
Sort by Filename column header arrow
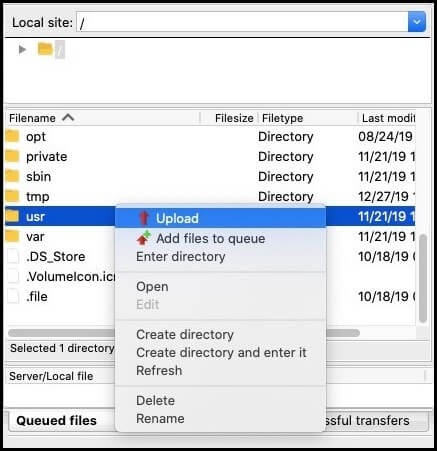click(68, 117)
